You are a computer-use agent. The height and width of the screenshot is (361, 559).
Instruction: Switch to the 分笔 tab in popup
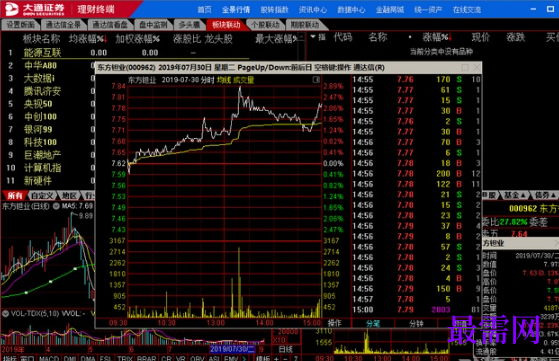(x=373, y=323)
